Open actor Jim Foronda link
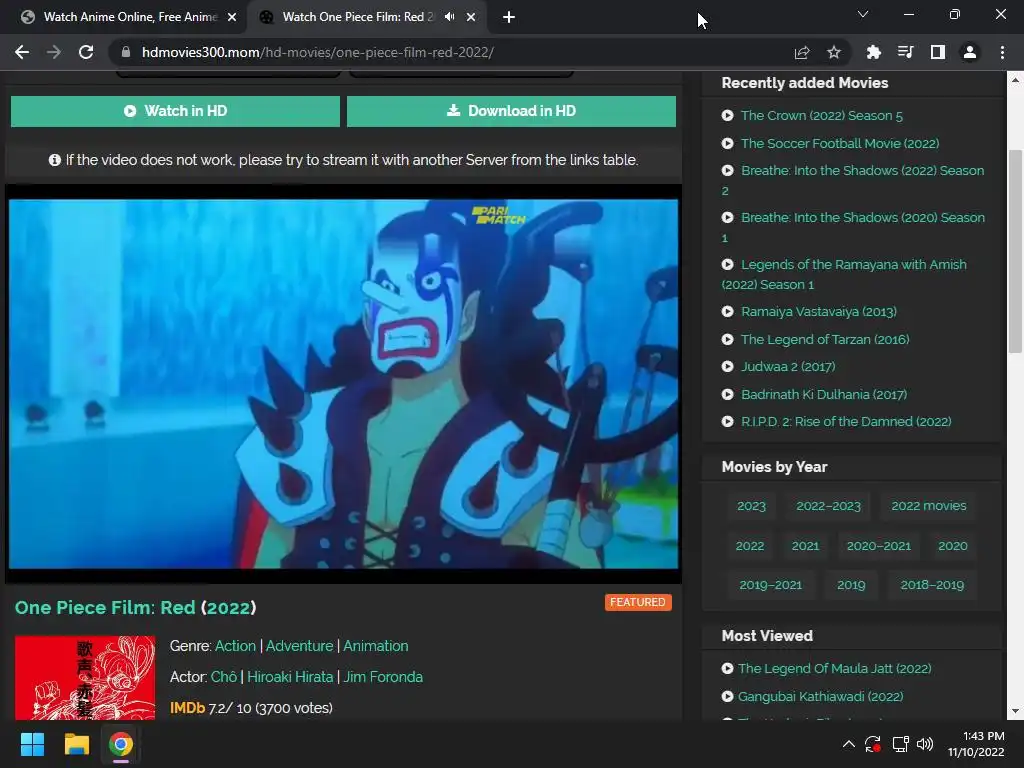The image size is (1024, 768). pos(383,677)
